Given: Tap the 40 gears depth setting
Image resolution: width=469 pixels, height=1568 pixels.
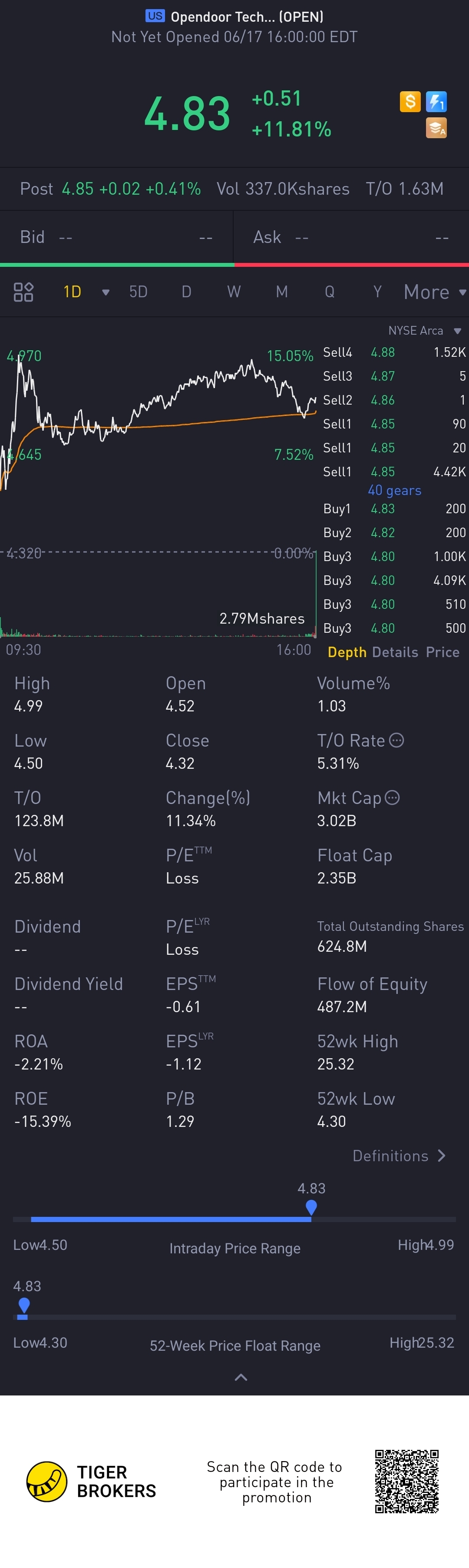Looking at the screenshot, I should 394,490.
